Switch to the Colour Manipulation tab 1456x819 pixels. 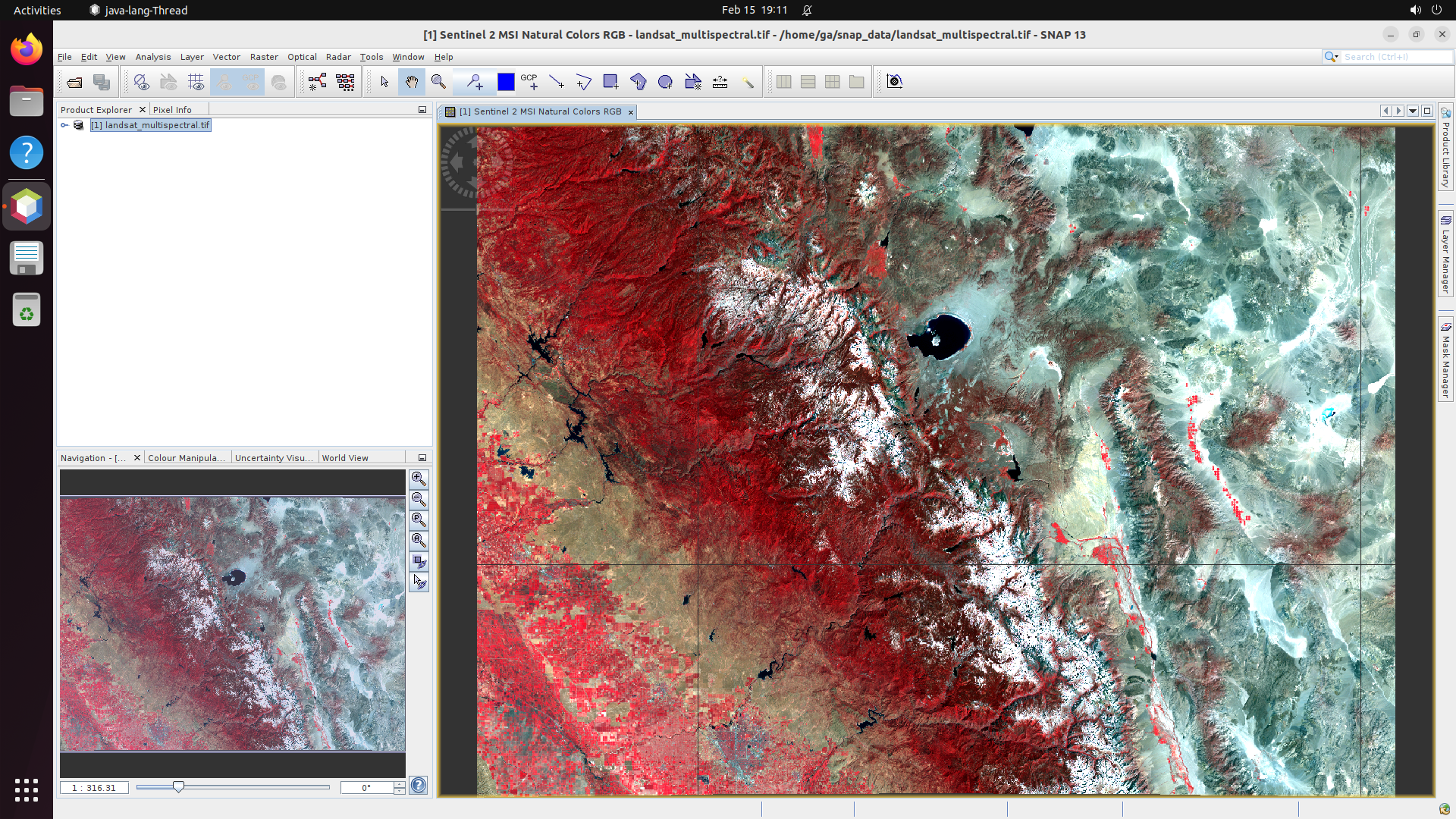[x=186, y=458]
